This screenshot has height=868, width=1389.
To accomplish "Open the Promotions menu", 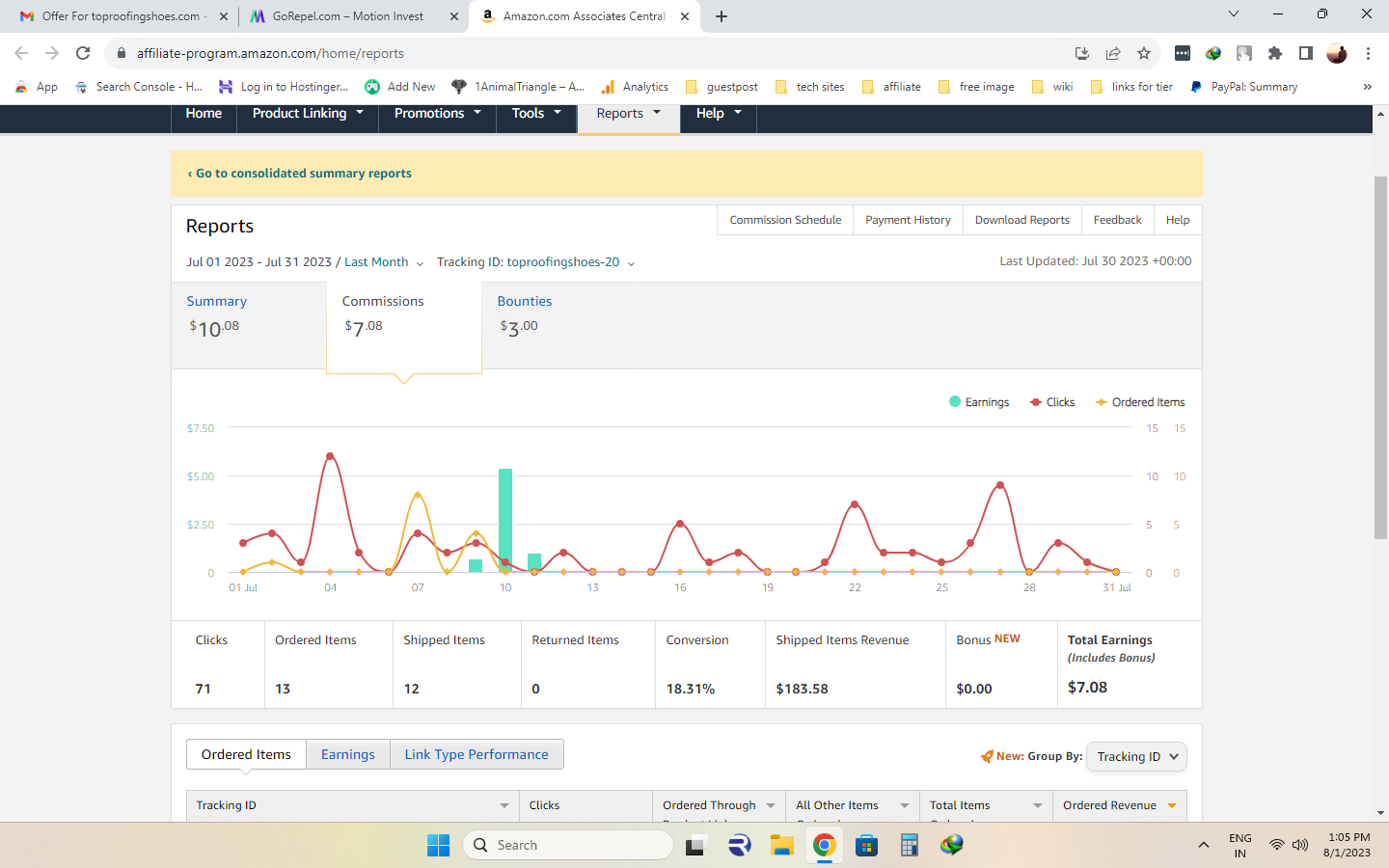I will (x=437, y=113).
